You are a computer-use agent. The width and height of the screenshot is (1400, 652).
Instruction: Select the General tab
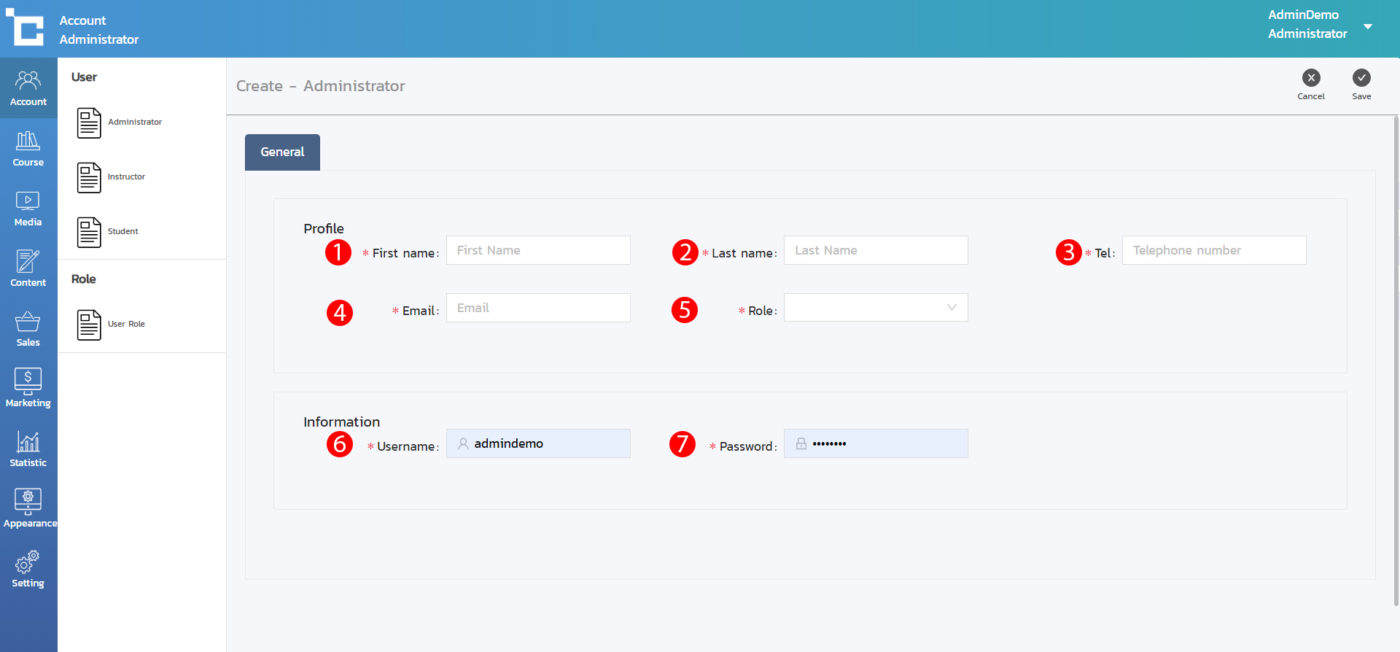(282, 152)
